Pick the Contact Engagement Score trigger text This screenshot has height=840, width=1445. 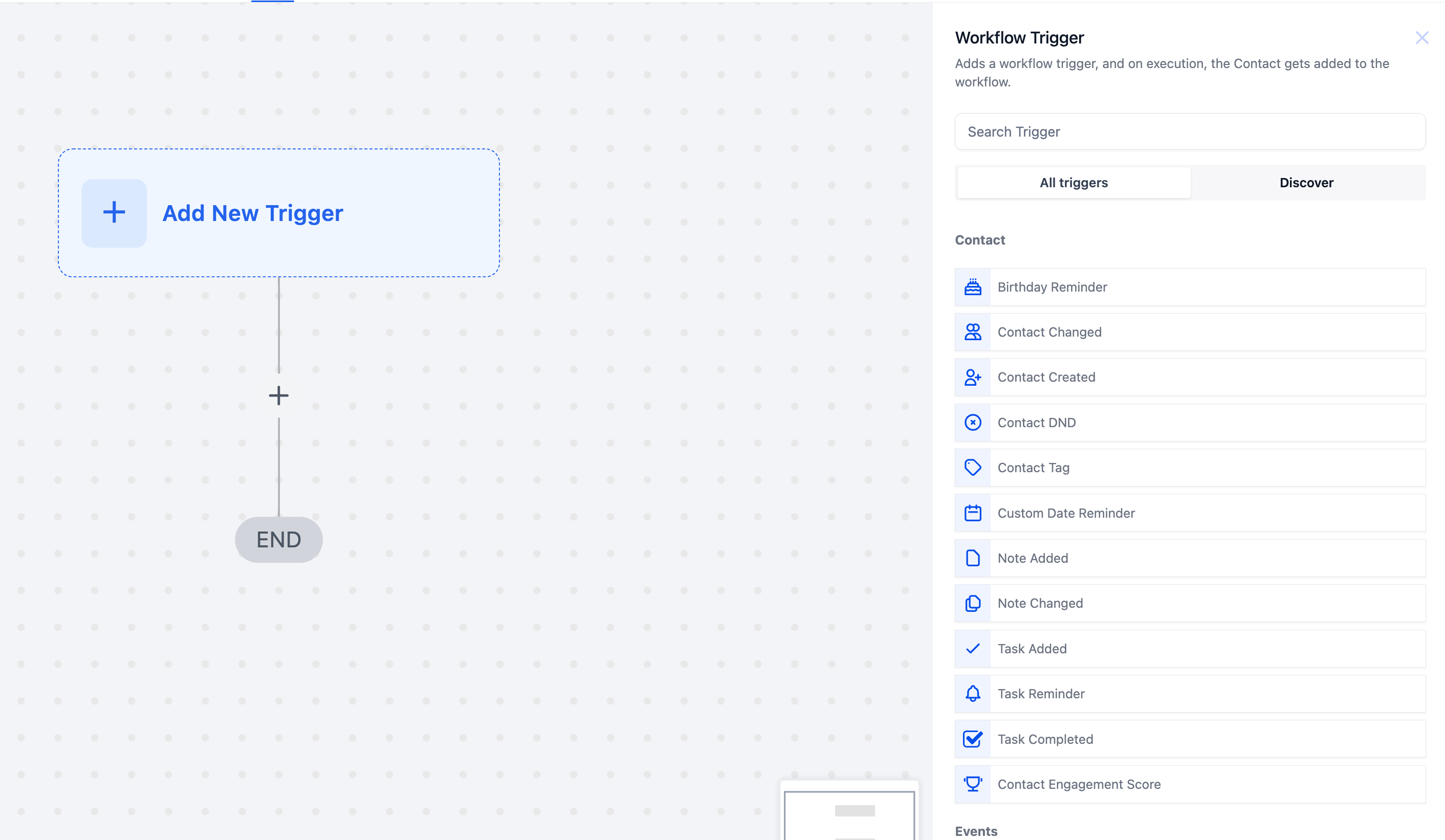(1079, 784)
